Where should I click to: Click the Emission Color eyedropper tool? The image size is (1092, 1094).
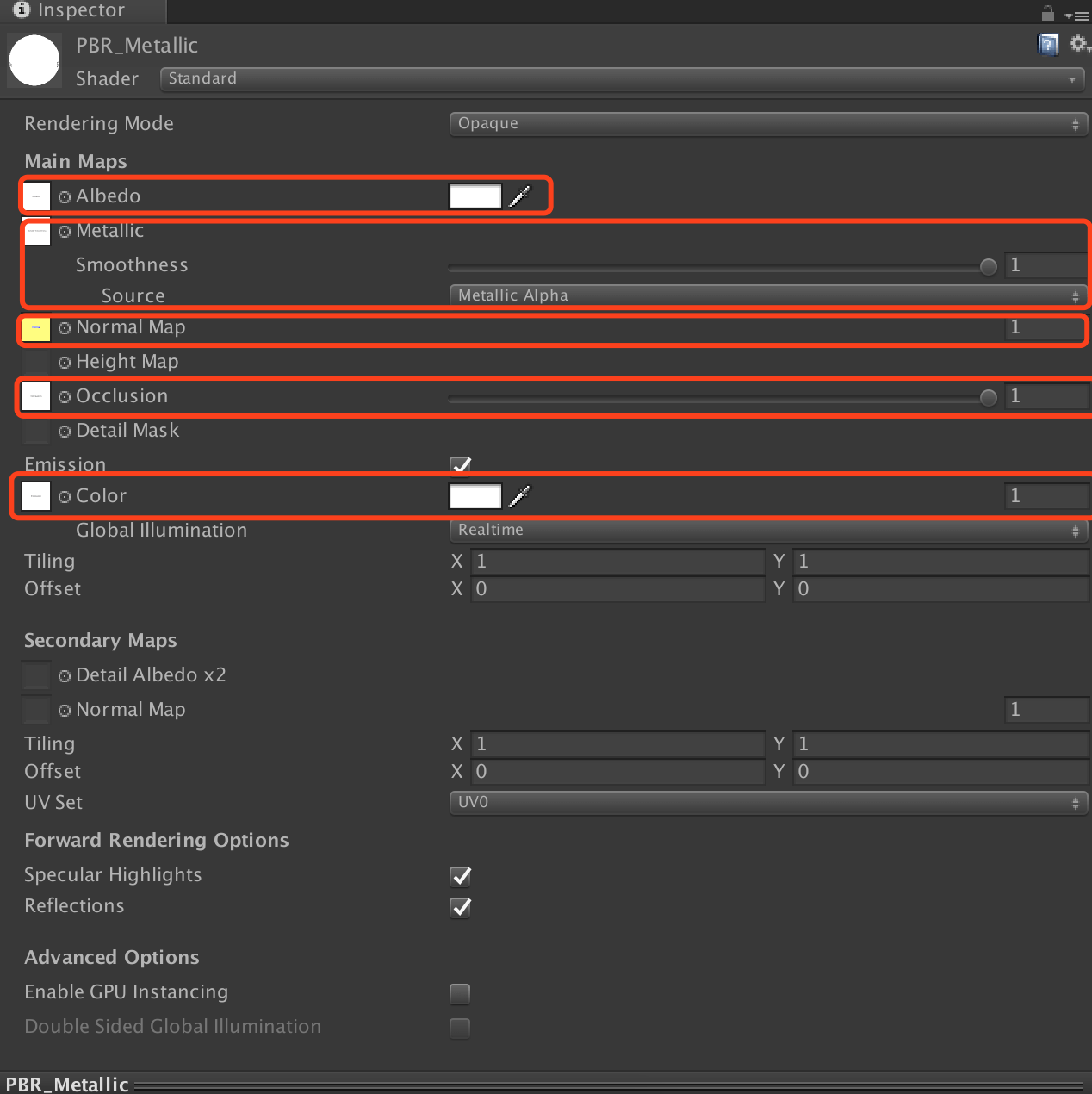click(x=519, y=496)
